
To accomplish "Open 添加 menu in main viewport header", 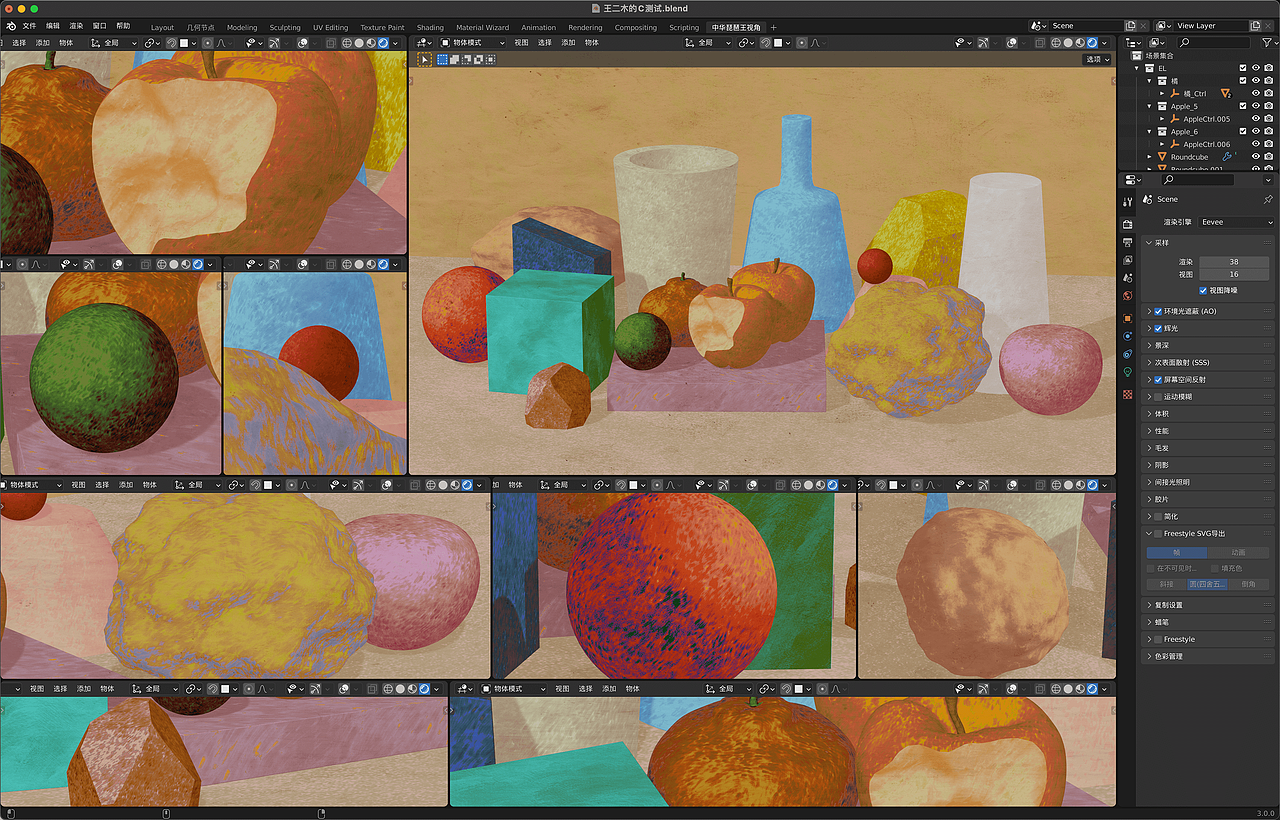I will (568, 43).
